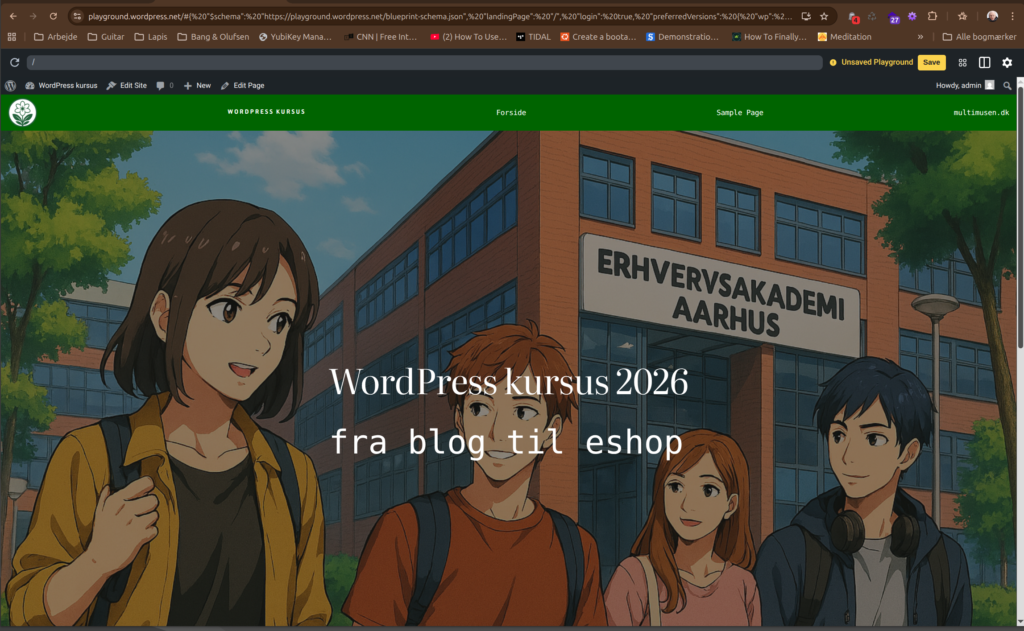Open the multimusen.dk link in the navigation
The image size is (1024, 631).
point(981,112)
